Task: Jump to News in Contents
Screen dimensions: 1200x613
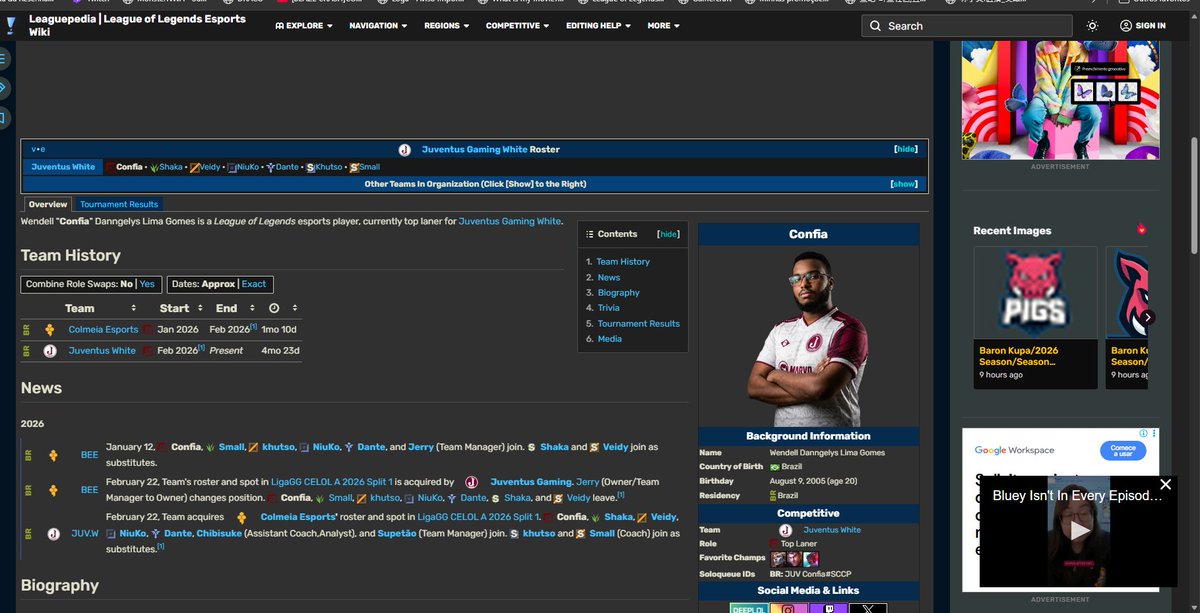Action: pos(608,277)
